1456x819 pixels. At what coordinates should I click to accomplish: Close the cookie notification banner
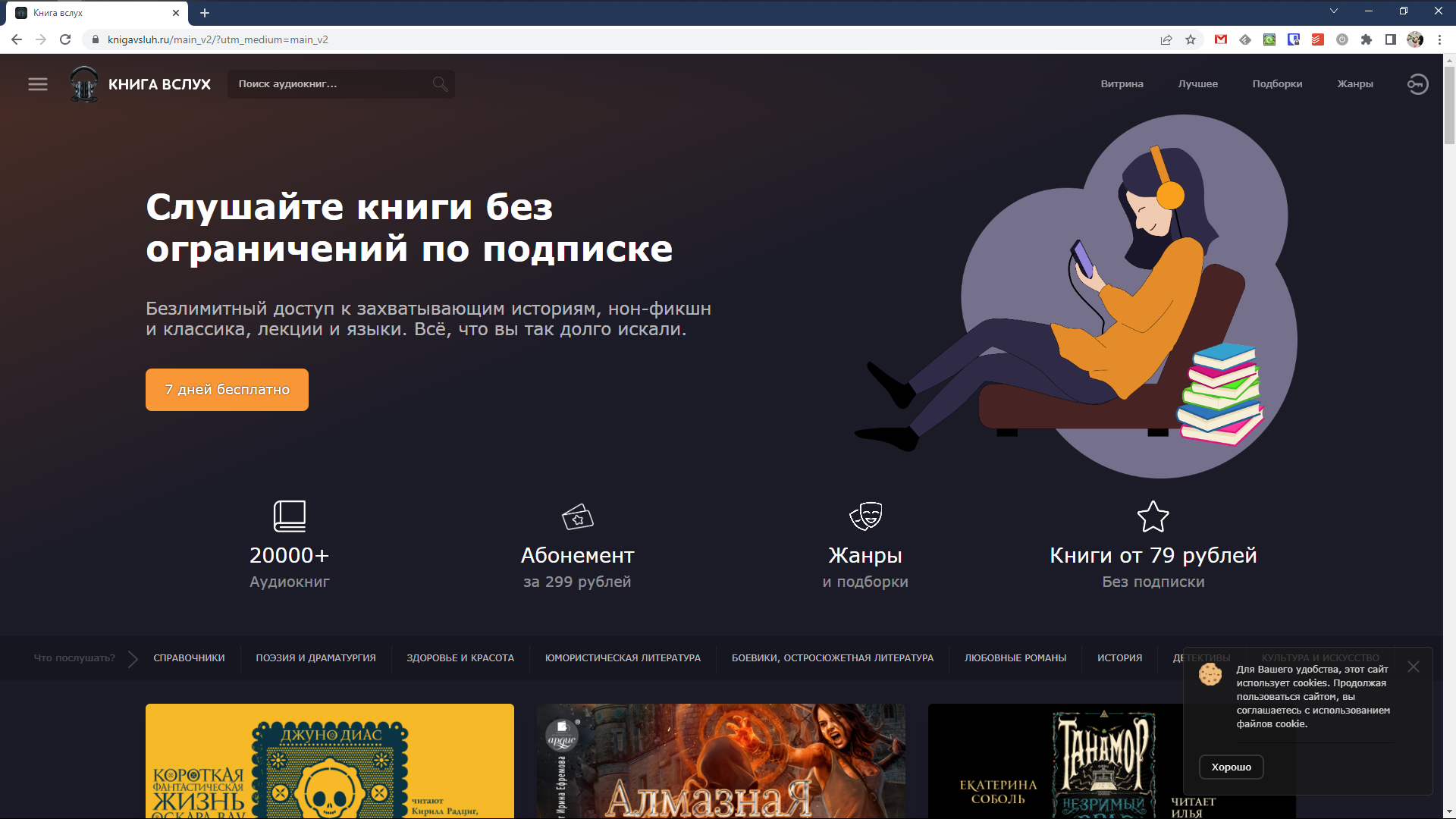(1414, 667)
